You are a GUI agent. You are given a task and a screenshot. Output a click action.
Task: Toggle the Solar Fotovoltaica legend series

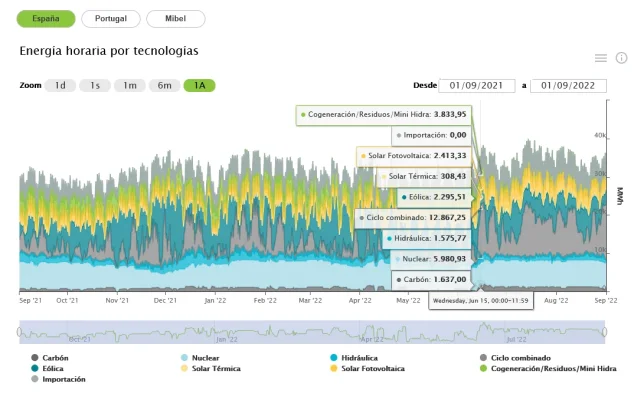[368, 369]
